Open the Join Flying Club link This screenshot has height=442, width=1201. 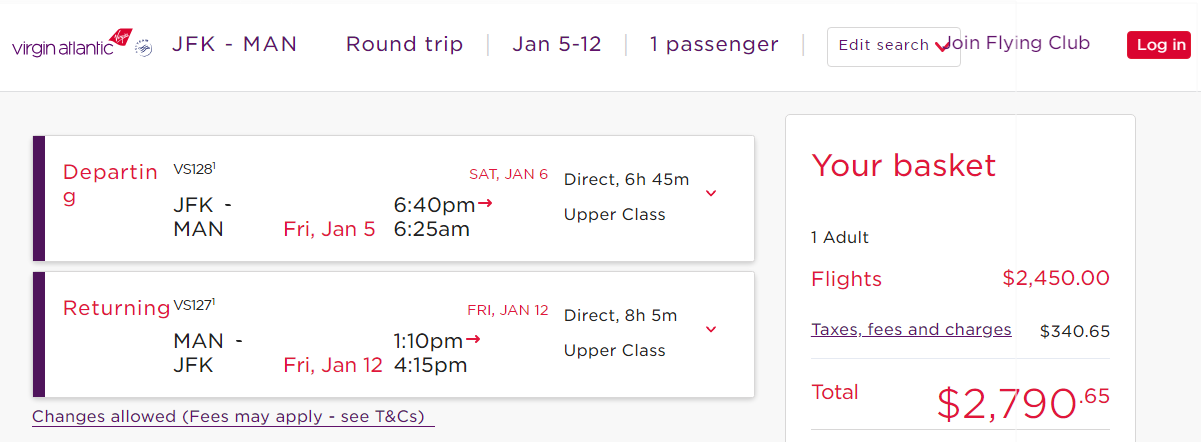(1017, 43)
